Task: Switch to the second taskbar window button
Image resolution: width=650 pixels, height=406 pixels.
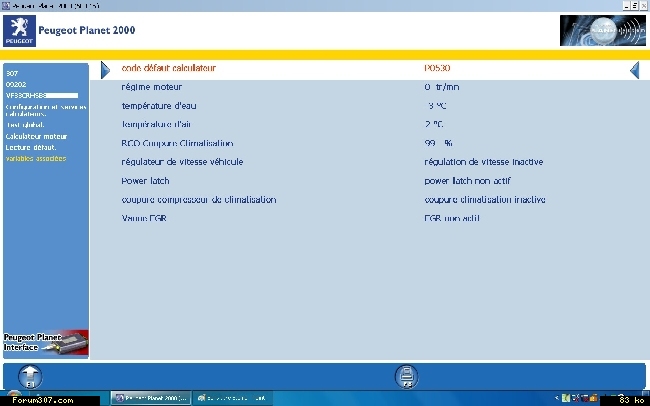Action: pyautogui.click(x=232, y=398)
